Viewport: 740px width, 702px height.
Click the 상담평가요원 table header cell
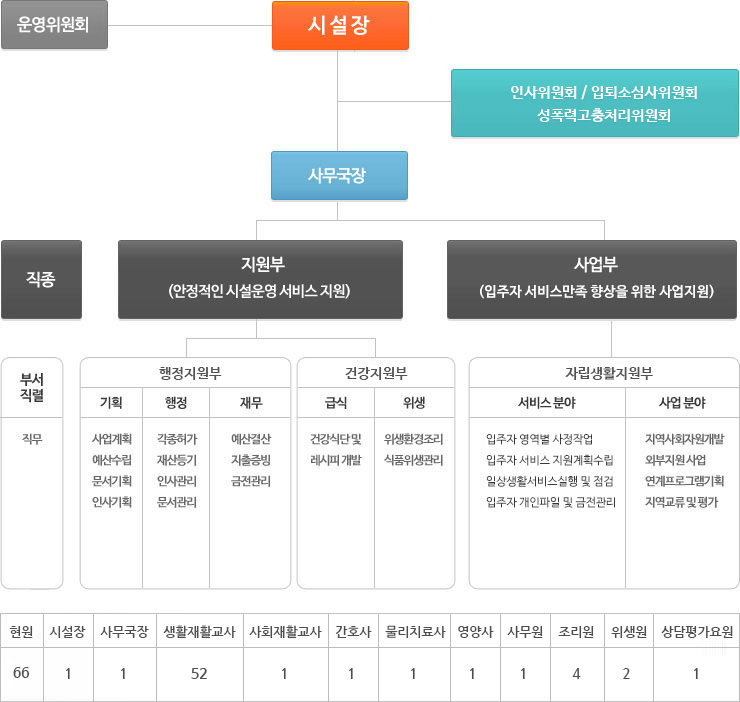point(697,632)
